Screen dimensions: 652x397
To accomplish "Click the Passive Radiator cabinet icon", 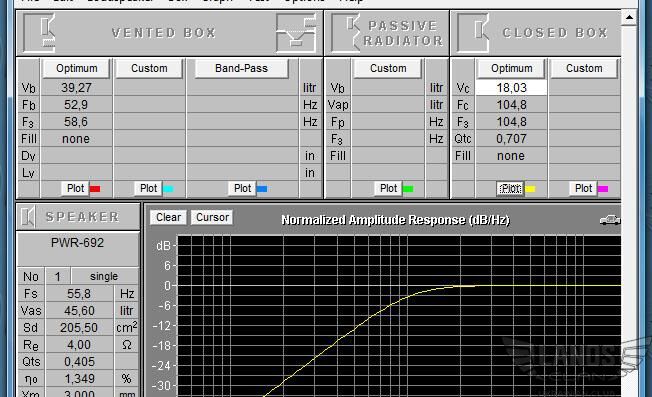I will (346, 33).
